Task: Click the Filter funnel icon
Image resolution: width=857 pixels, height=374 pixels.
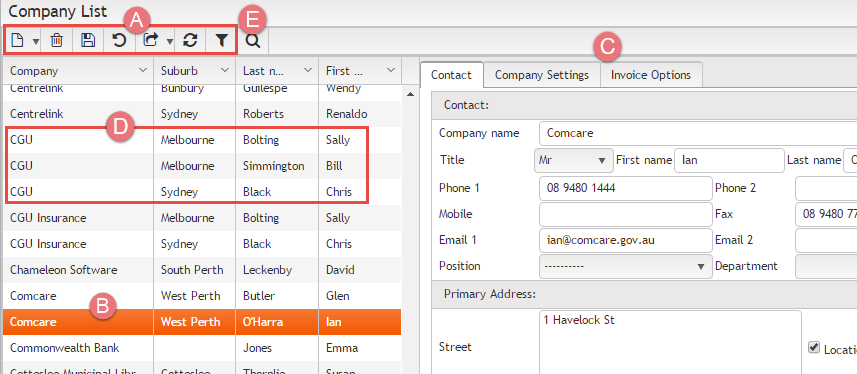Action: (221, 40)
